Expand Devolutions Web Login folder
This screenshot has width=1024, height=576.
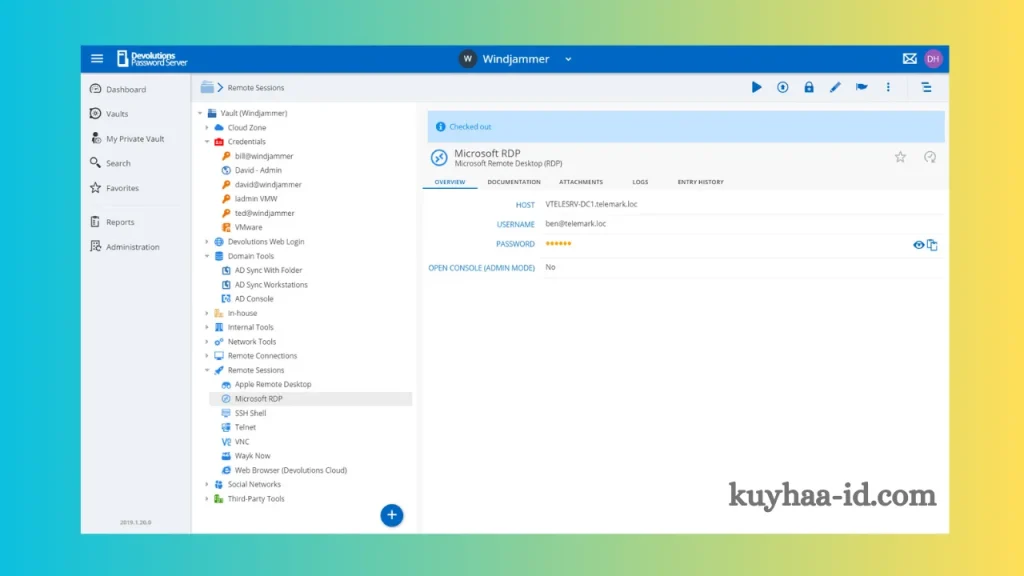tap(207, 242)
